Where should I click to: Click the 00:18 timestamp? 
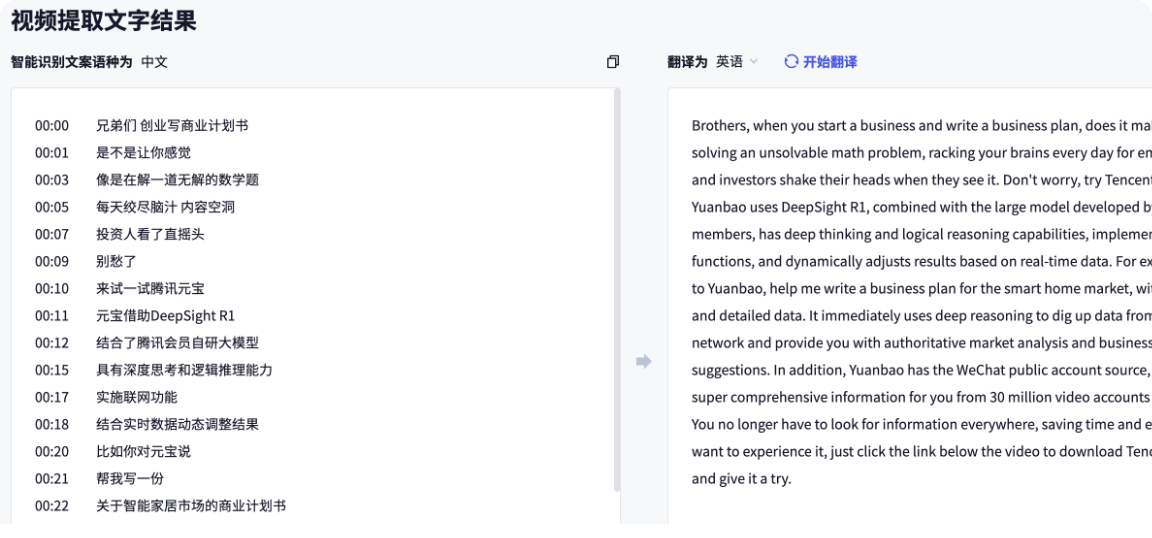click(51, 425)
